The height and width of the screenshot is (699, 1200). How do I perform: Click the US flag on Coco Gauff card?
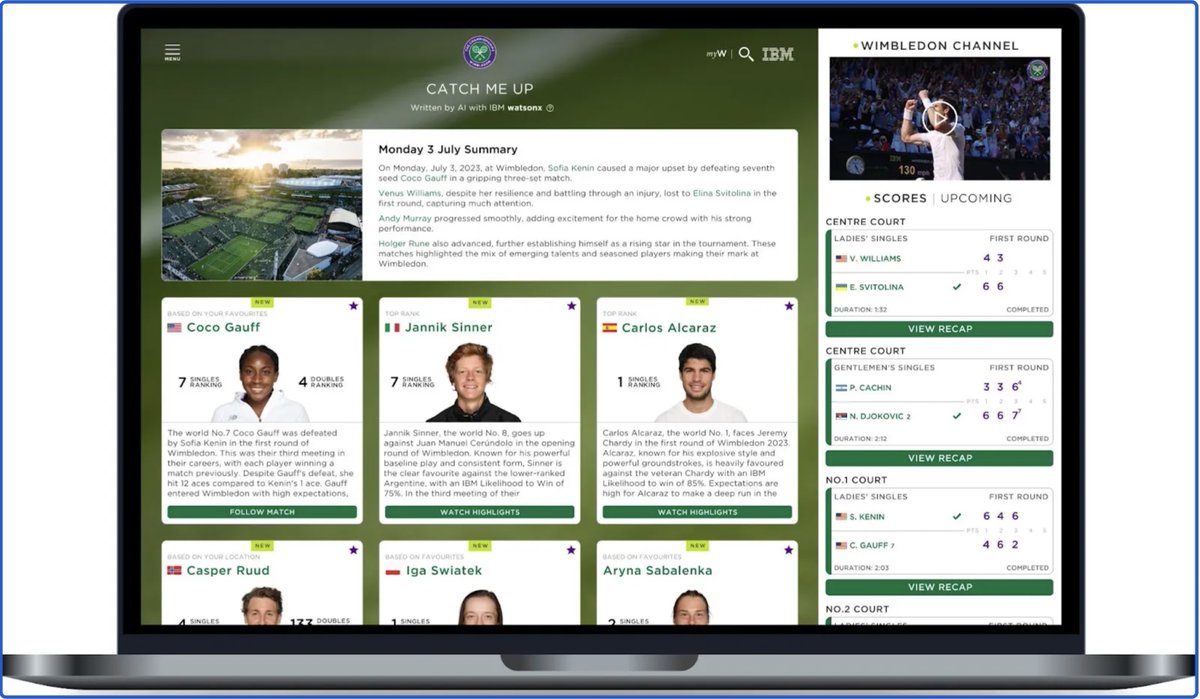174,327
